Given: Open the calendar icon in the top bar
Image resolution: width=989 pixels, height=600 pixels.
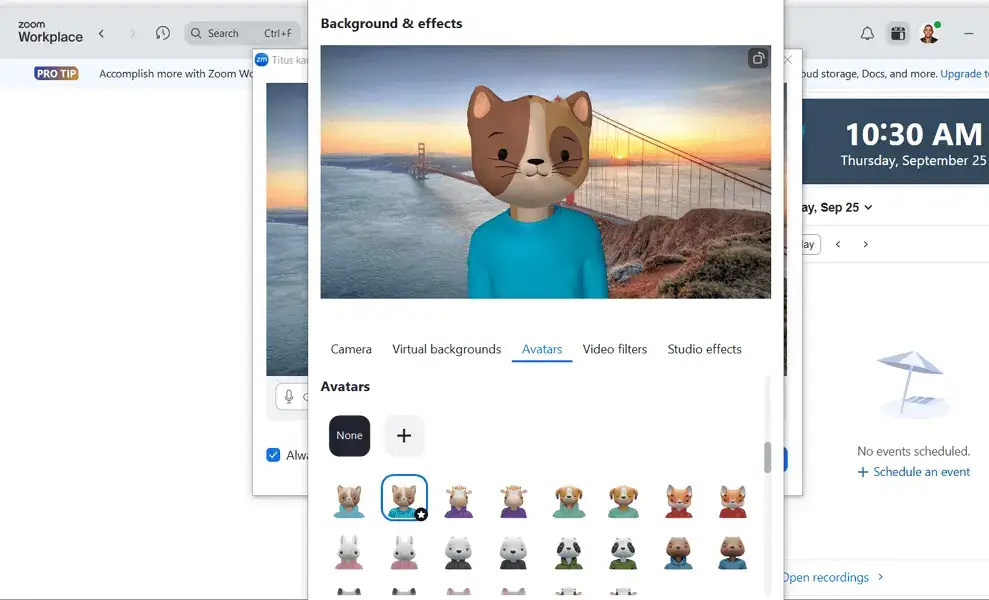Looking at the screenshot, I should (897, 33).
